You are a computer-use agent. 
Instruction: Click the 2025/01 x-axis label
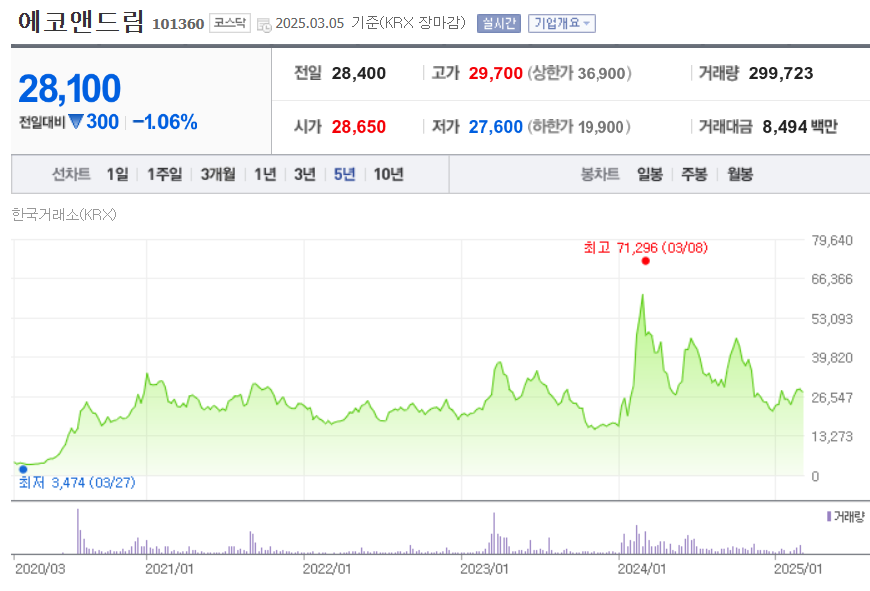[x=798, y=569]
